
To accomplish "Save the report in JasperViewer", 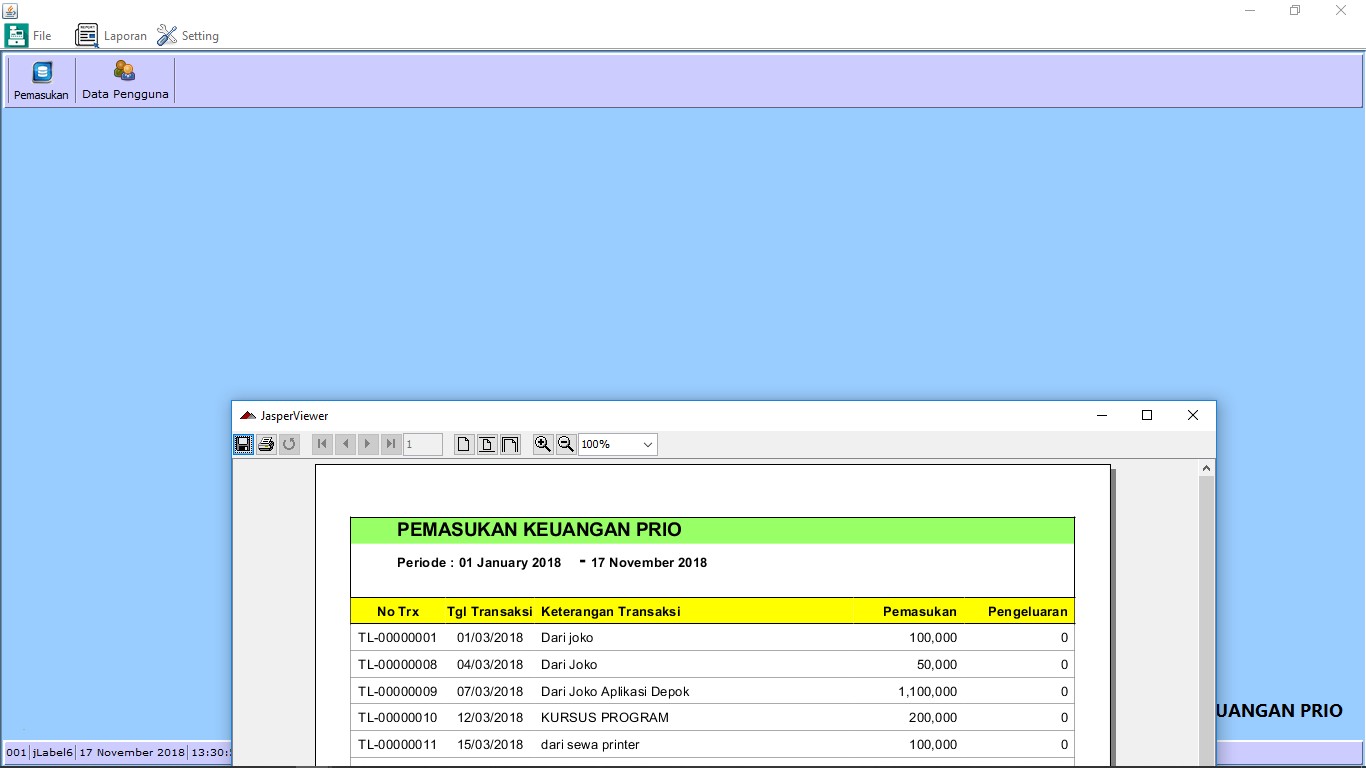I will coord(243,444).
